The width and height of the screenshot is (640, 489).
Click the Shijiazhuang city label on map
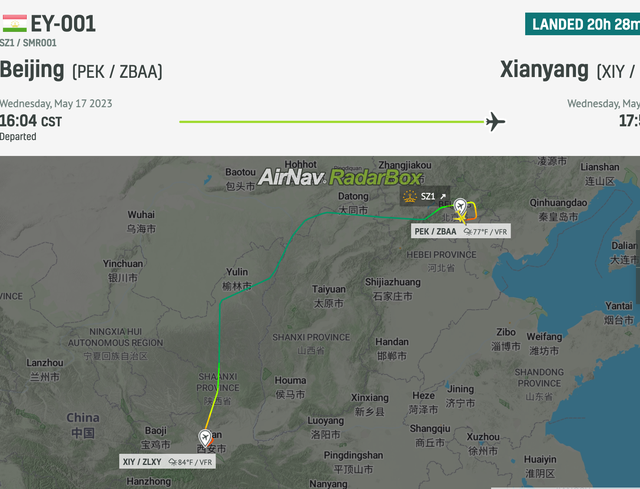click(x=393, y=282)
